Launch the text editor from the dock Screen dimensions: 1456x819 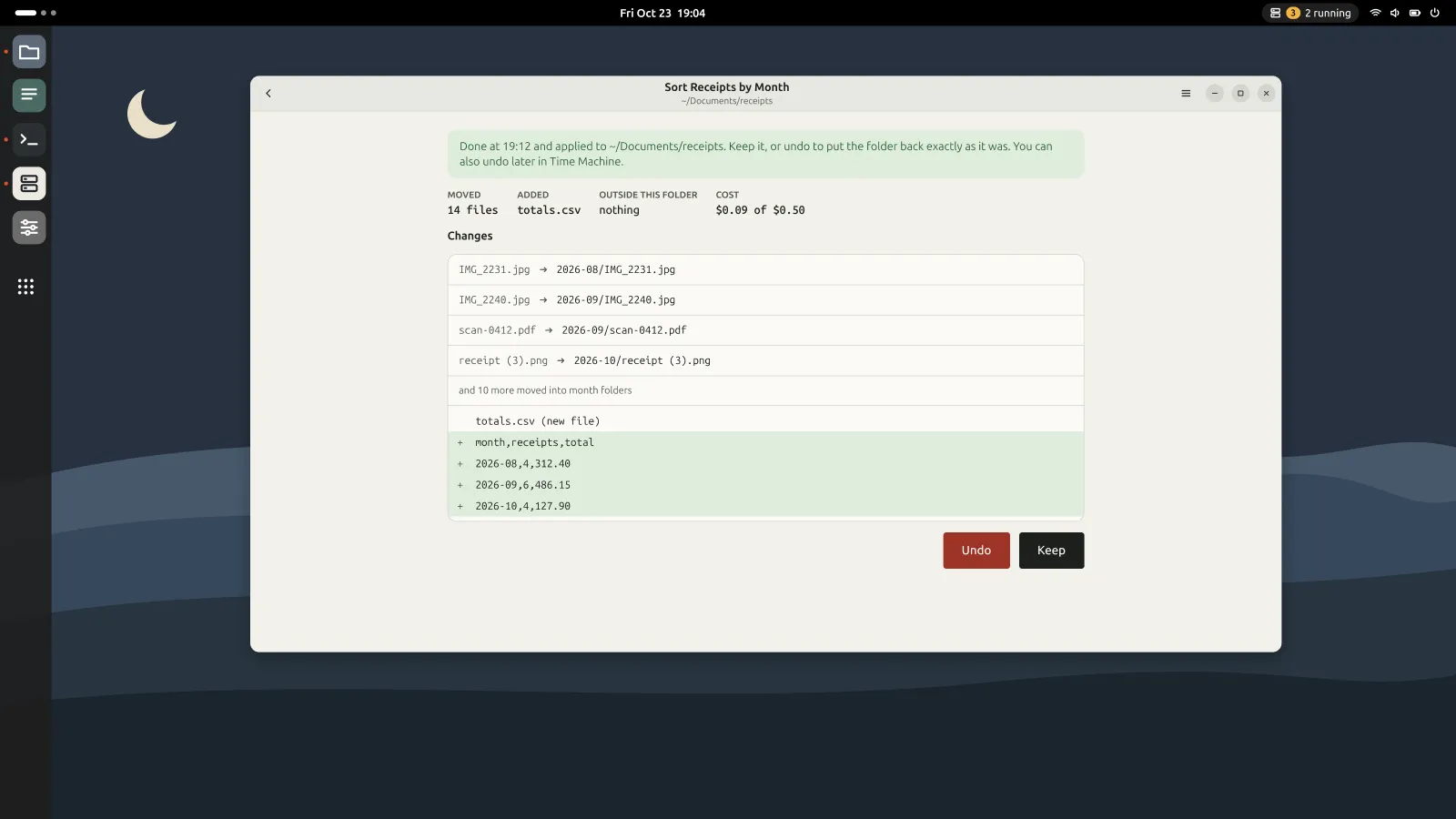click(x=29, y=95)
